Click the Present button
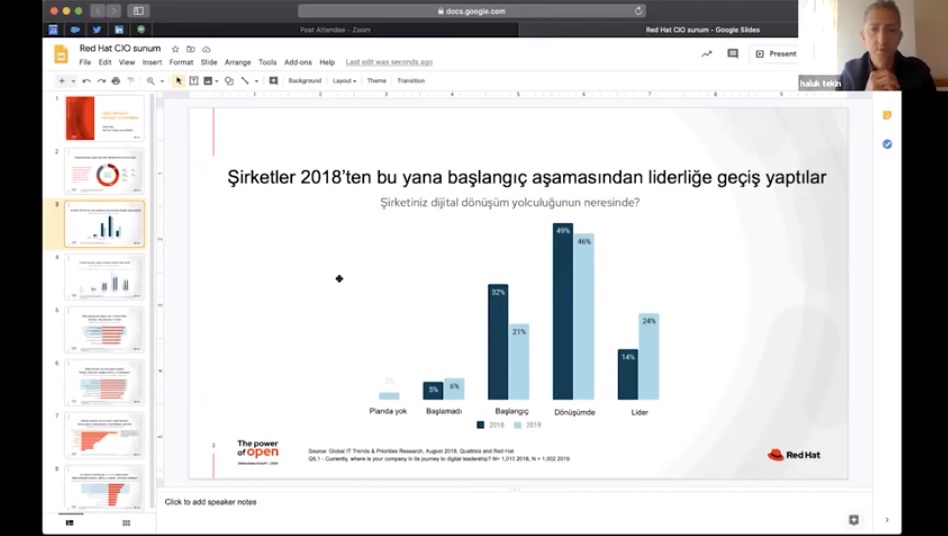This screenshot has width=948, height=536. point(777,54)
